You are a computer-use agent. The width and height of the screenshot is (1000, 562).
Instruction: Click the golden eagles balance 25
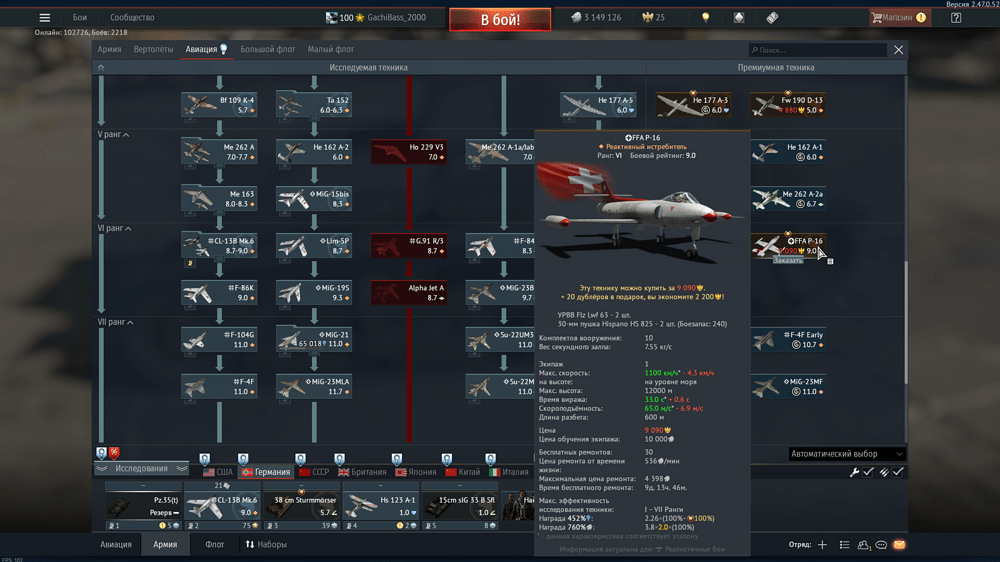pyautogui.click(x=654, y=18)
